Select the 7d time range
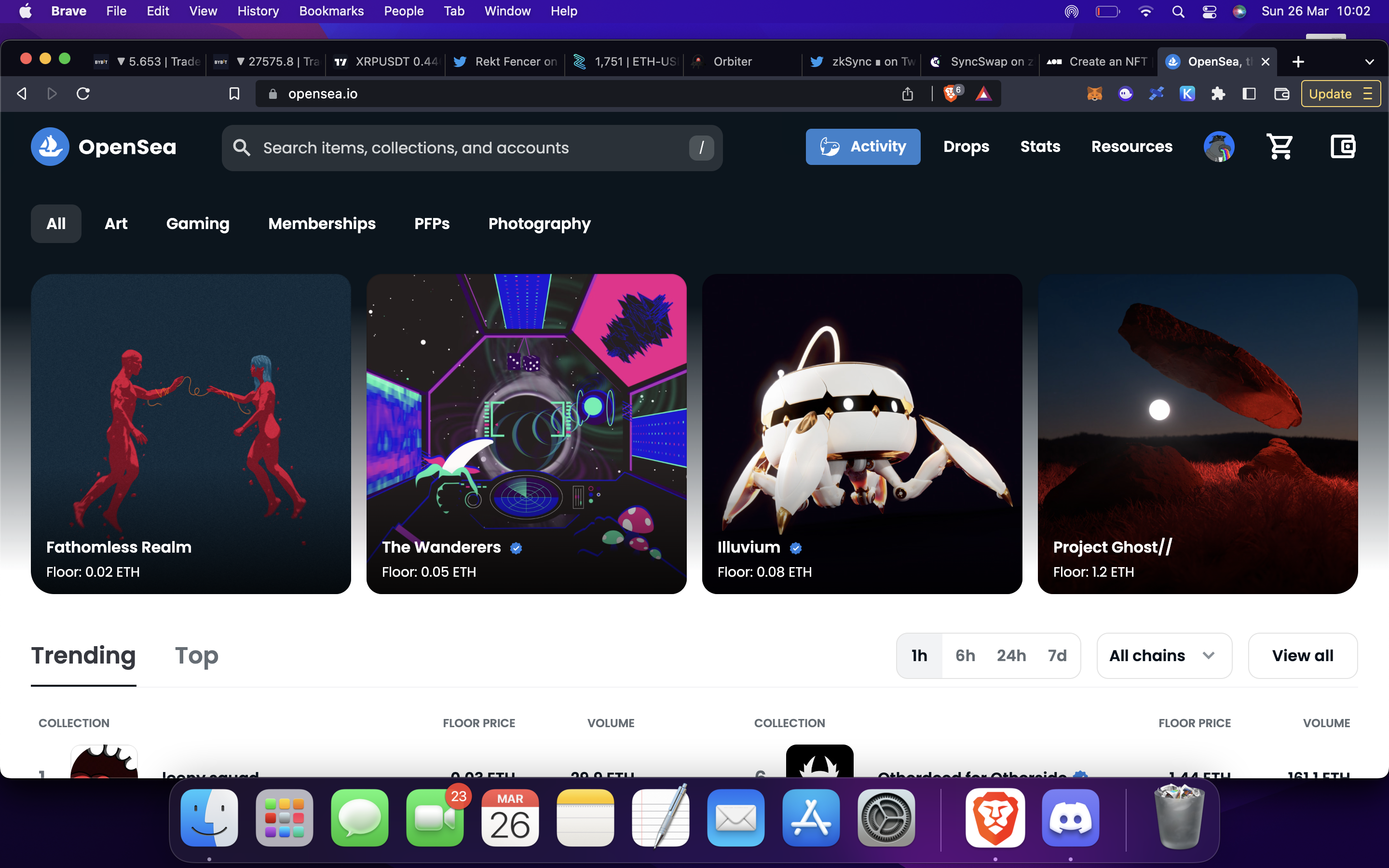 (1057, 656)
